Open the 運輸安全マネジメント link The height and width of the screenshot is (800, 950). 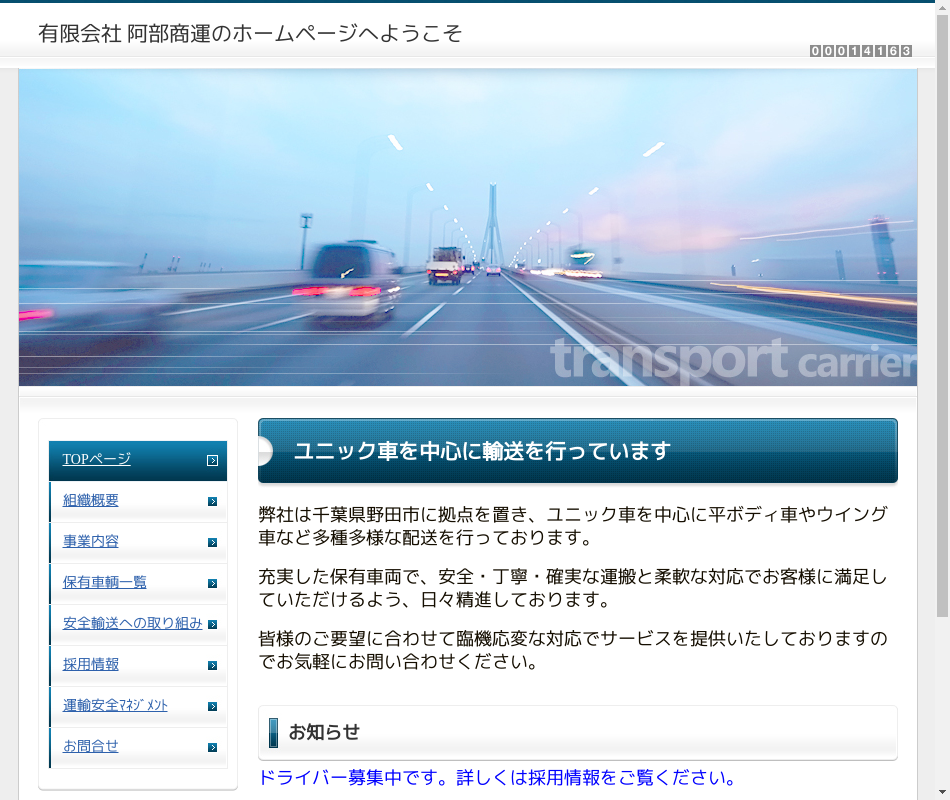[115, 705]
